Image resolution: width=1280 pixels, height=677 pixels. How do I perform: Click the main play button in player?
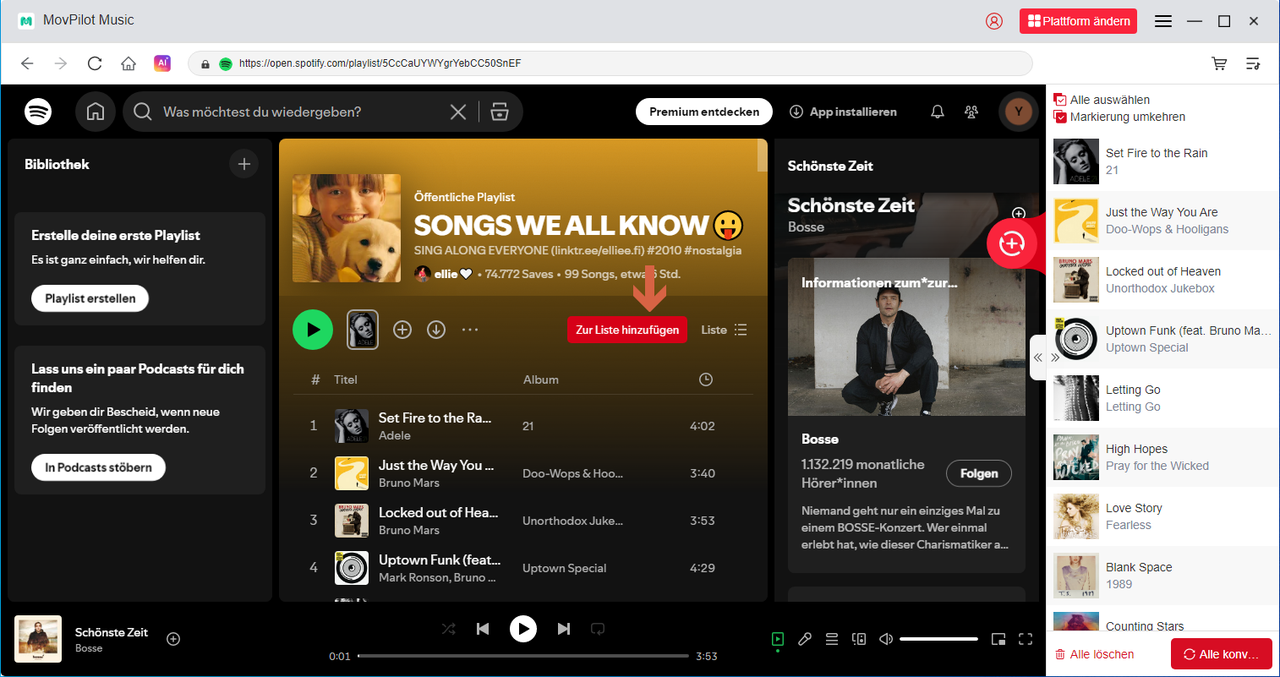click(x=523, y=628)
